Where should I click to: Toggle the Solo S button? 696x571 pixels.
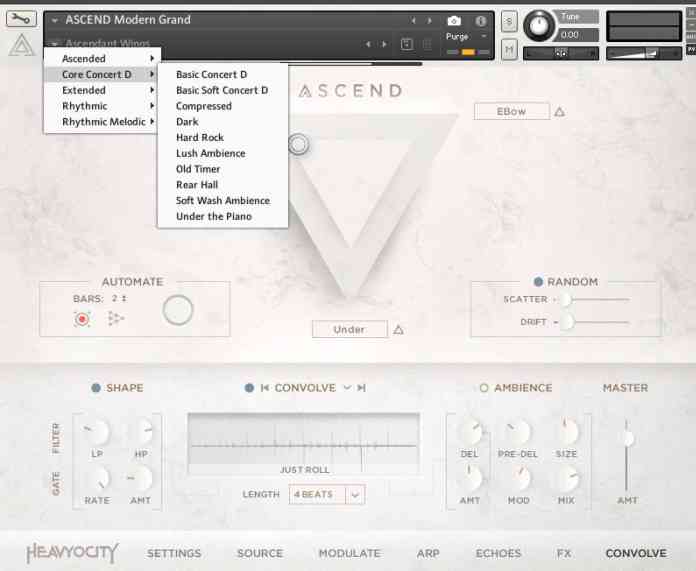point(509,21)
